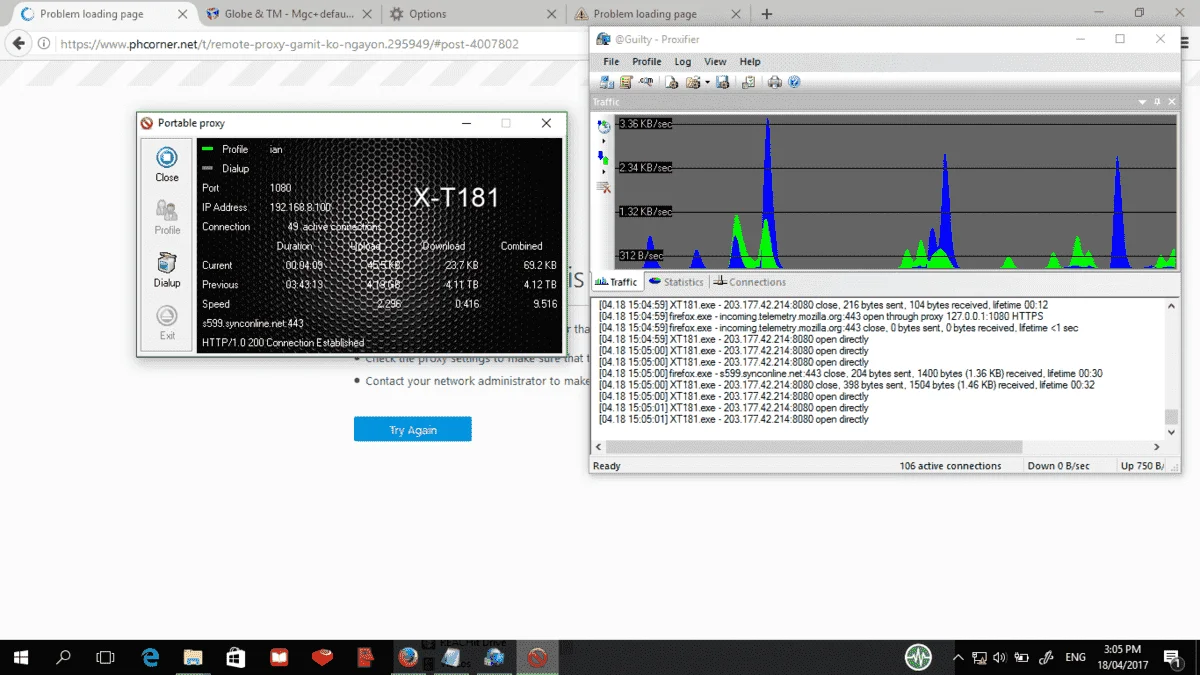Open the Profile menu in Proxifier

tap(647, 62)
